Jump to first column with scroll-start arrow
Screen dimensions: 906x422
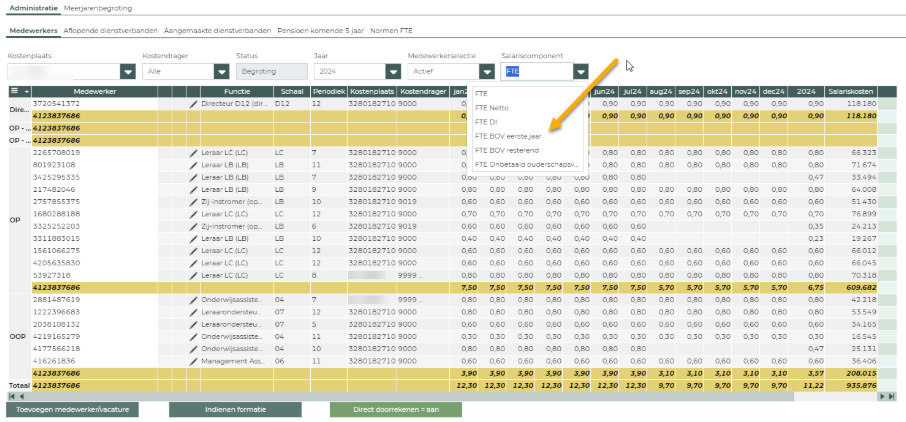[12, 396]
